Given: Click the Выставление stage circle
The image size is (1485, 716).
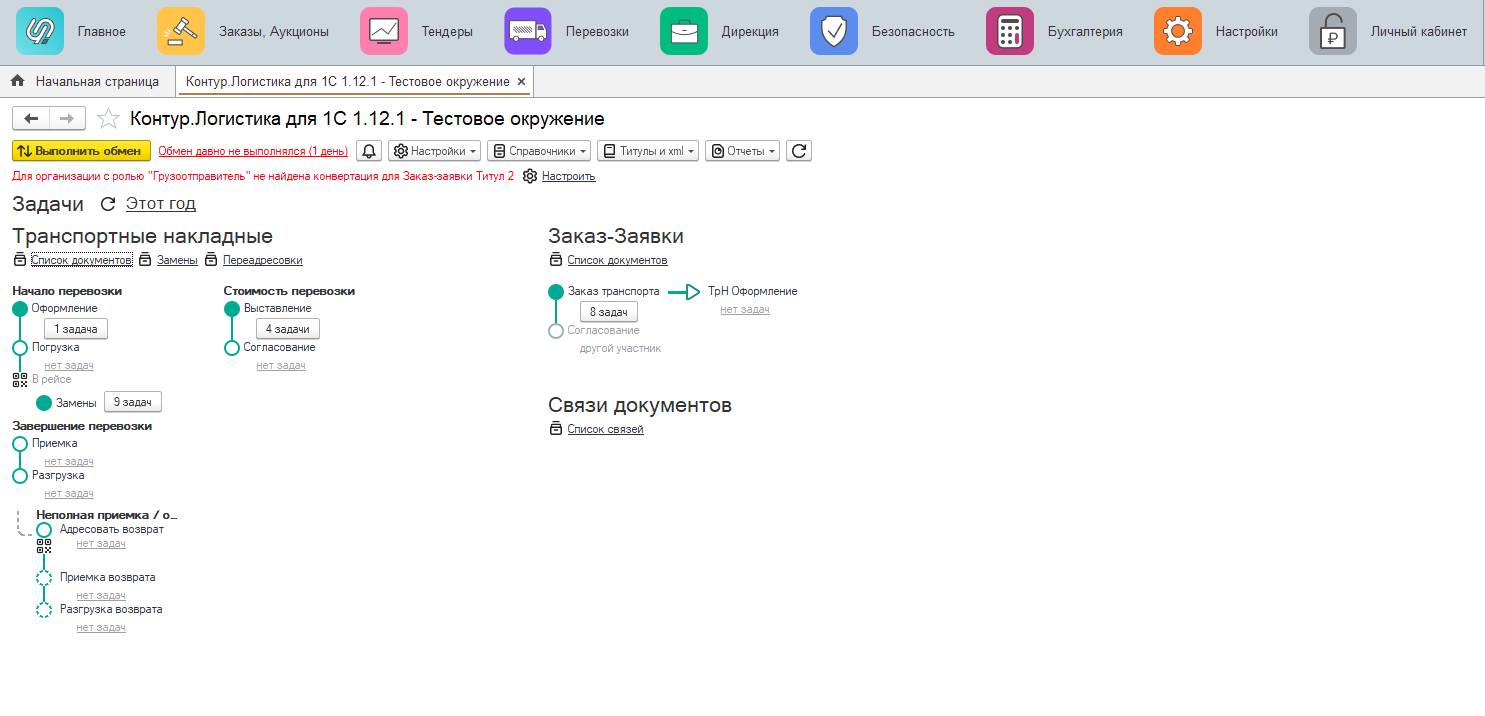Looking at the screenshot, I should [x=232, y=309].
